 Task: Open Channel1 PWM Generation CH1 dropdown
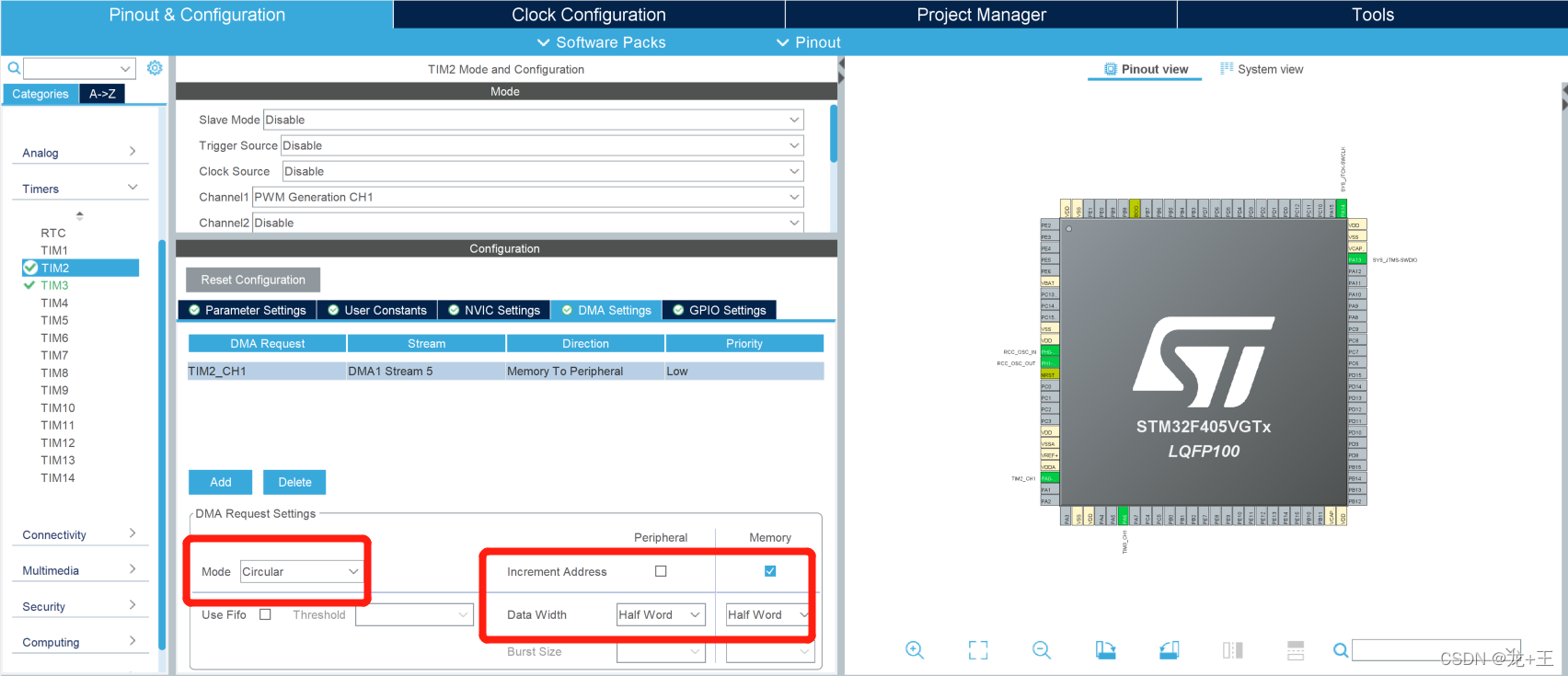point(528,197)
